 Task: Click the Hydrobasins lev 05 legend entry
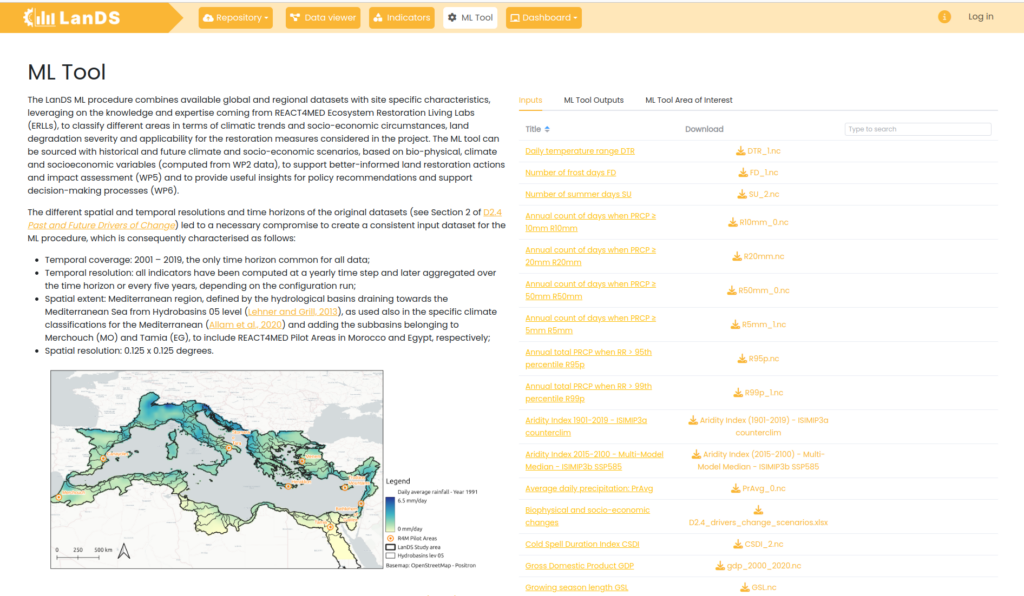(x=415, y=556)
